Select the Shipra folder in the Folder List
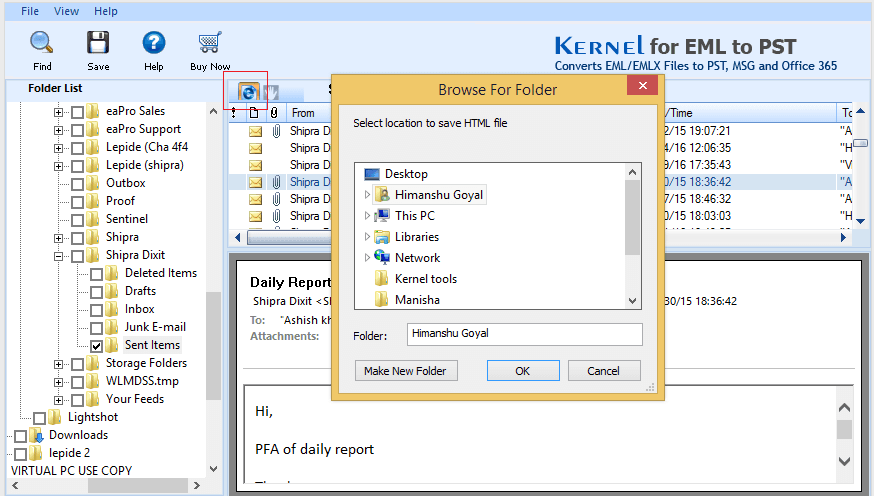 (122, 237)
